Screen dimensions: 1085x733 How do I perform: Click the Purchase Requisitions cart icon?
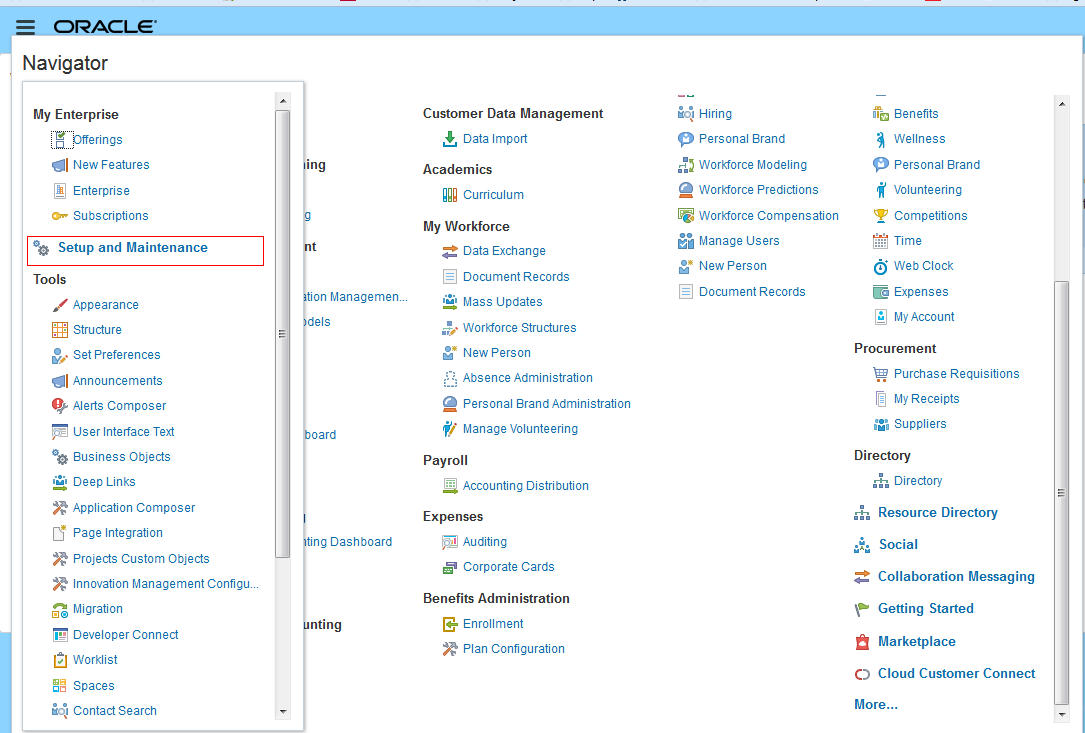(880, 374)
